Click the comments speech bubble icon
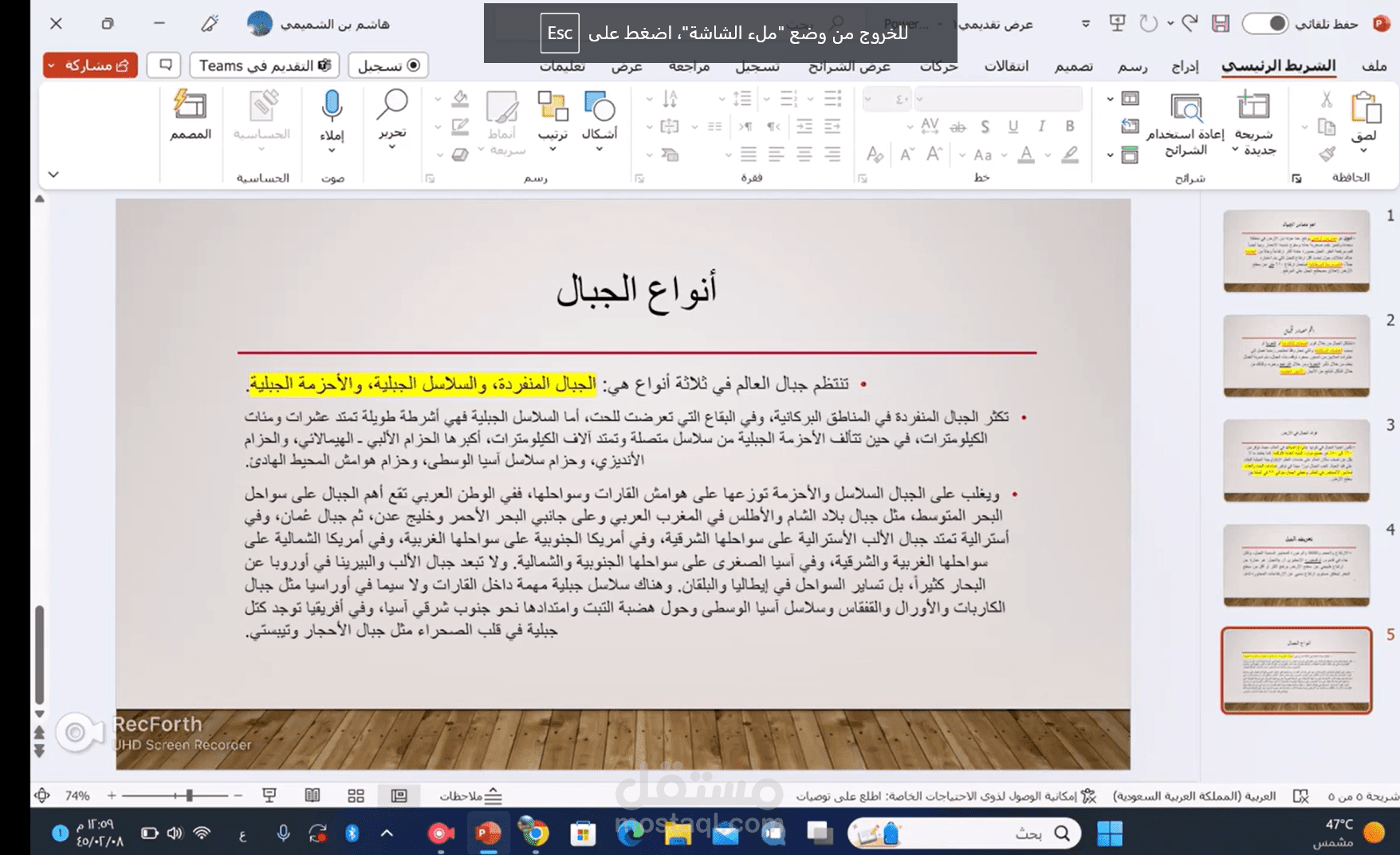Viewport: 1400px width, 855px height. pyautogui.click(x=165, y=65)
